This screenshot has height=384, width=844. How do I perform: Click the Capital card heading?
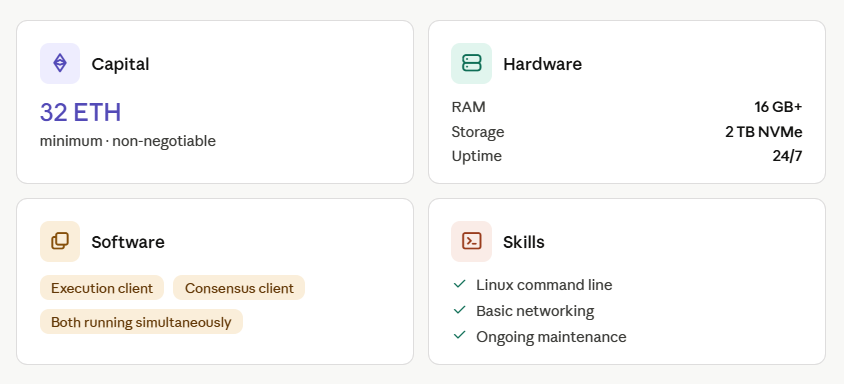120,64
